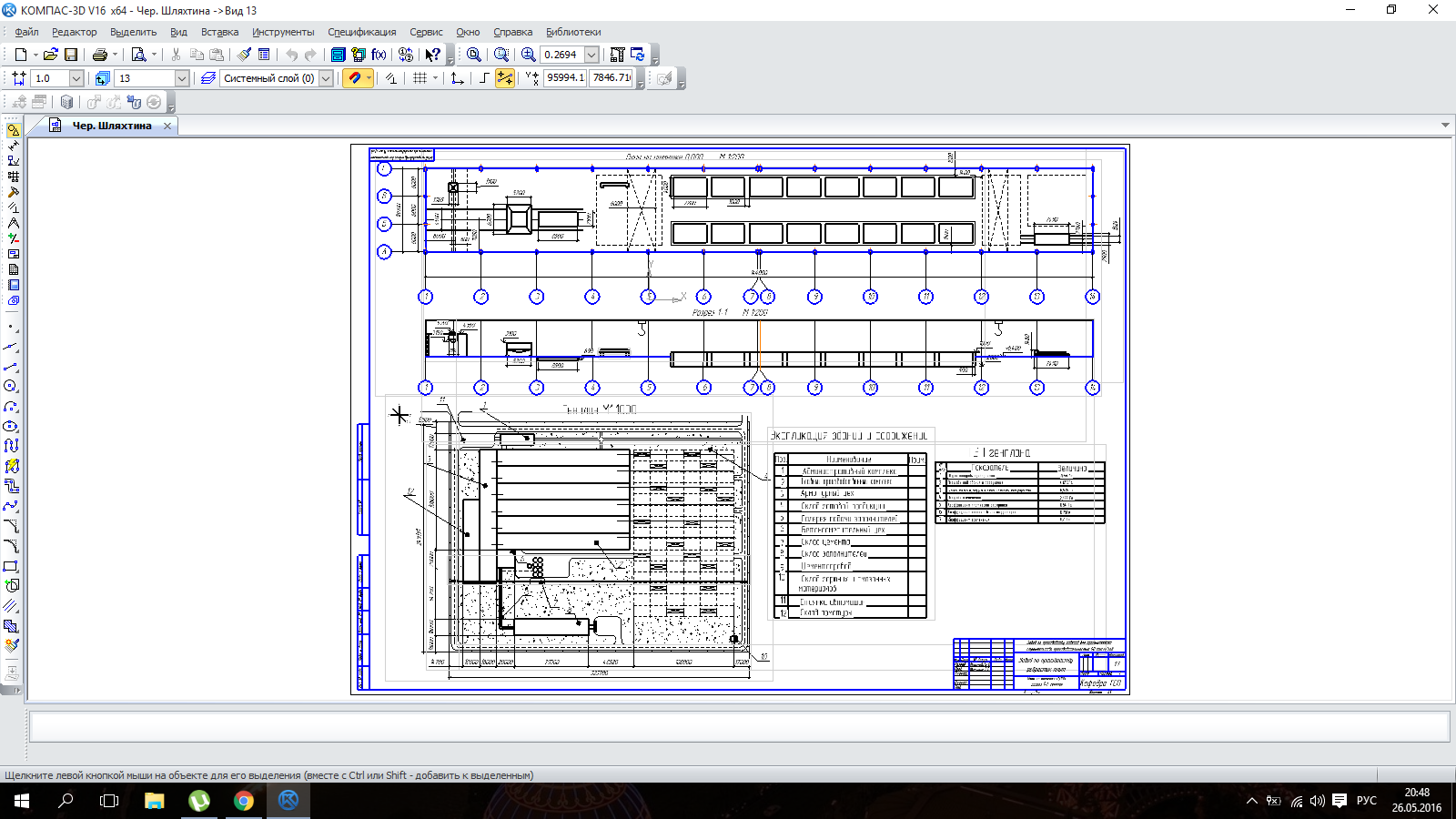Select the Hatch tool
The height and width of the screenshot is (819, 1456).
point(11,626)
